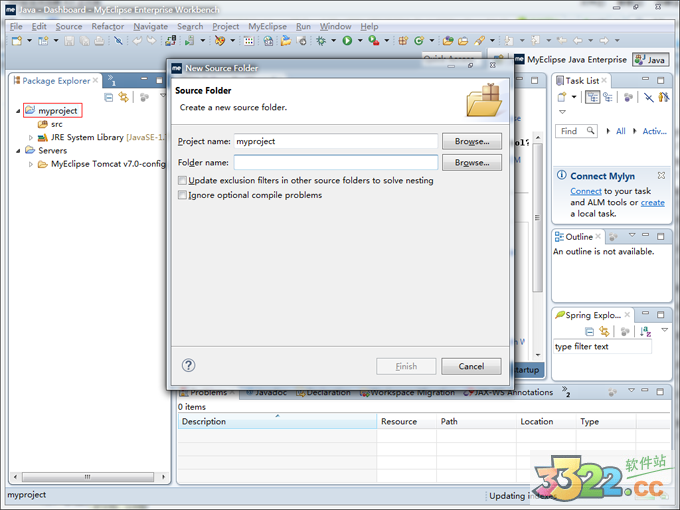
Task: Click the Connect link in Mylyn
Action: (x=586, y=191)
